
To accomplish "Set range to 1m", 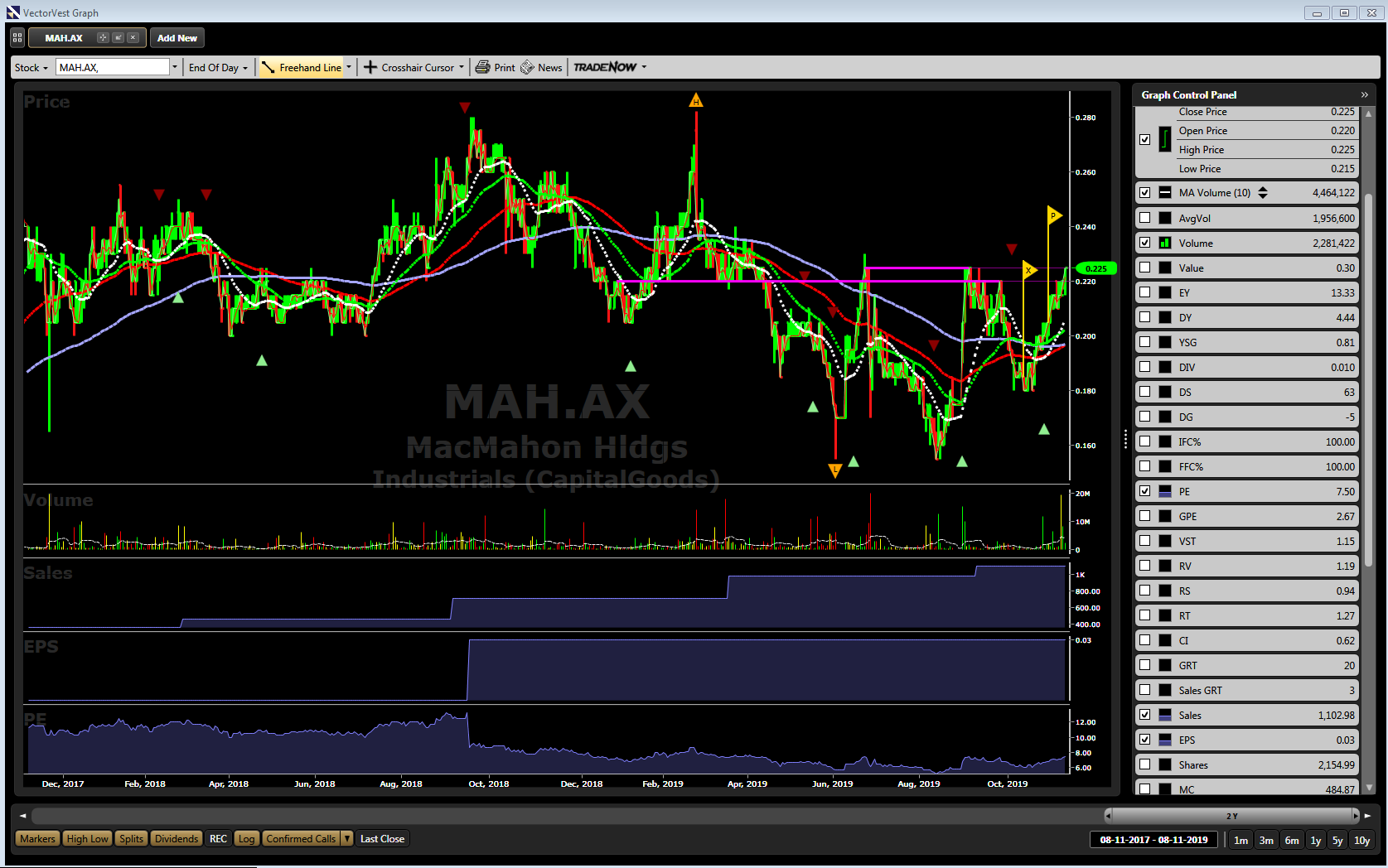I will pos(1240,840).
